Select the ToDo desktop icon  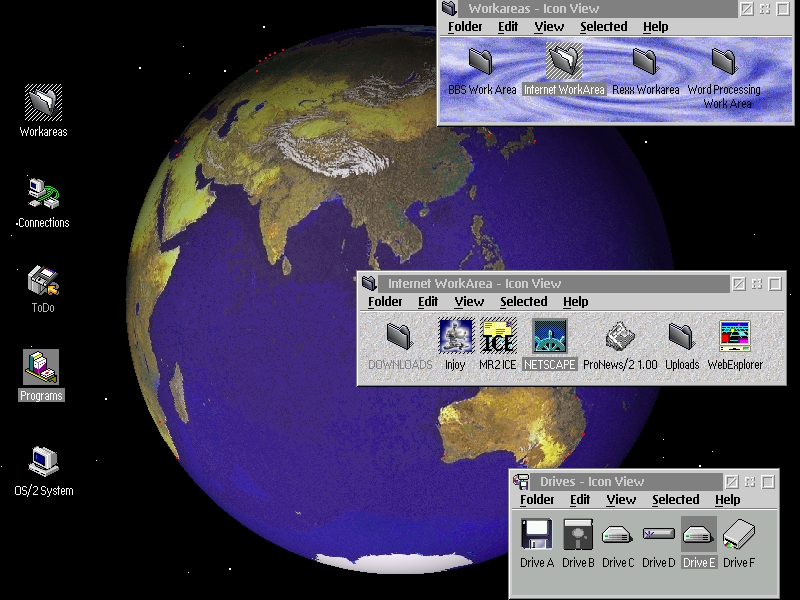(43, 281)
